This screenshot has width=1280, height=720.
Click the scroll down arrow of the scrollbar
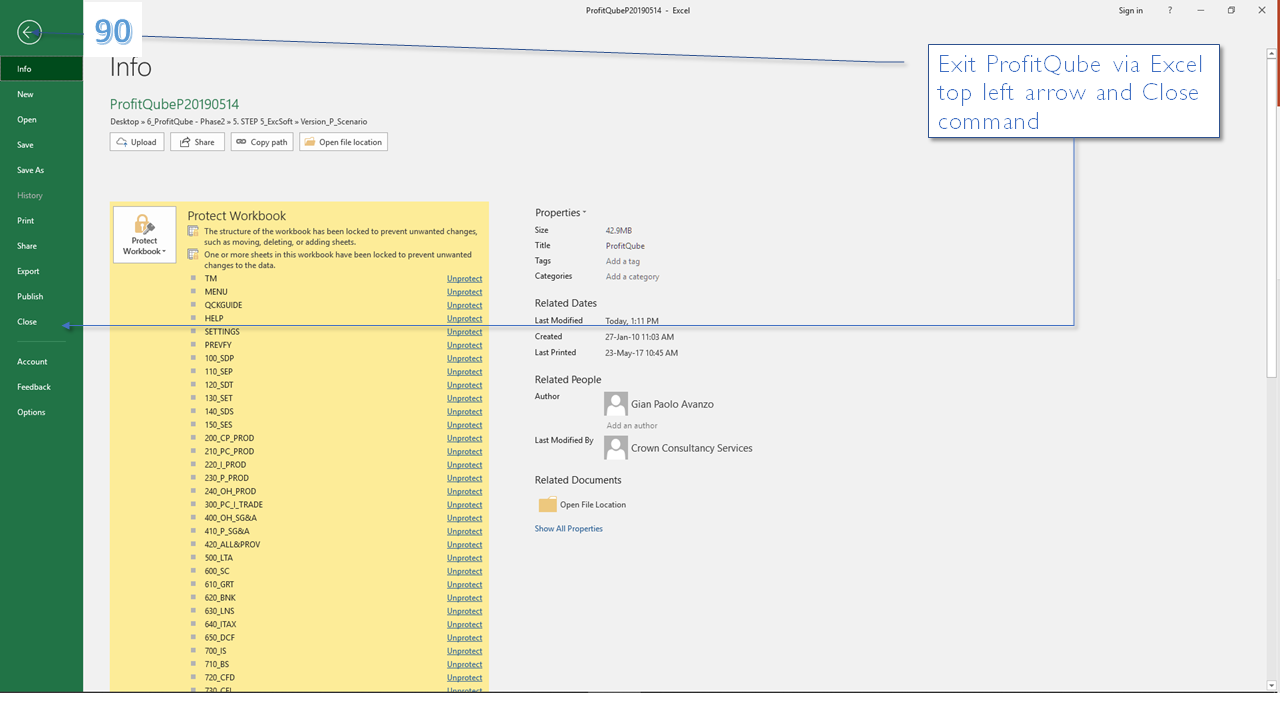pyautogui.click(x=1273, y=686)
